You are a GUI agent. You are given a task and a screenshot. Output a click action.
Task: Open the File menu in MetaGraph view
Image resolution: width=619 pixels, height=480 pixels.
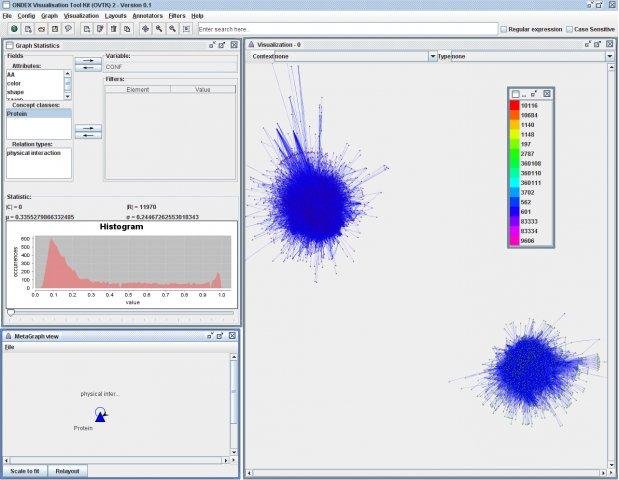pos(10,347)
